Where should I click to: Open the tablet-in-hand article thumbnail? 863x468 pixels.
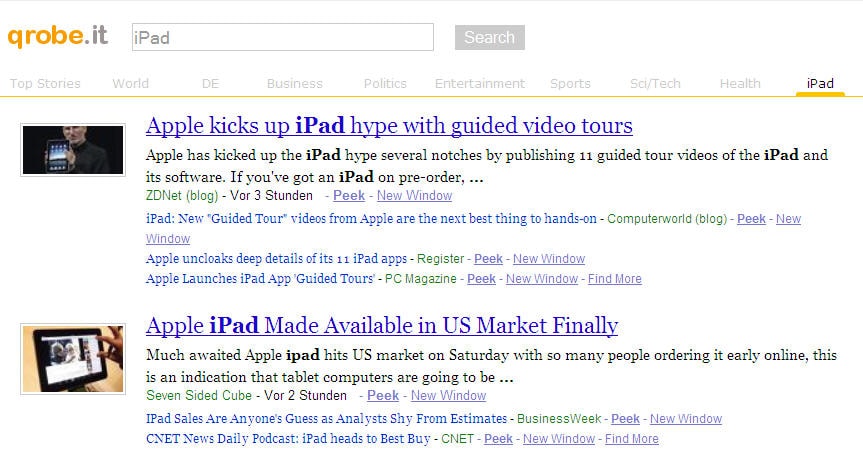pos(73,358)
